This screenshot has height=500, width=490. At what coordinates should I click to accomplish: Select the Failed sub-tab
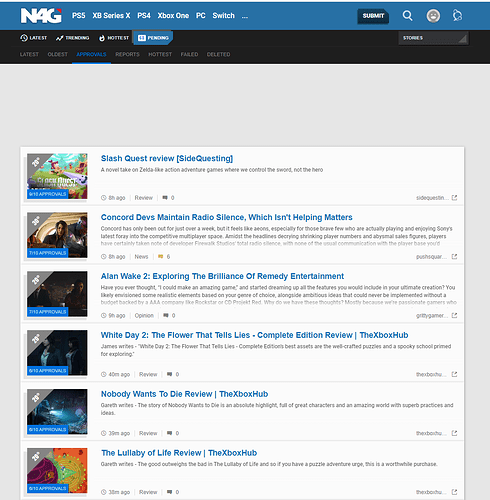(189, 54)
